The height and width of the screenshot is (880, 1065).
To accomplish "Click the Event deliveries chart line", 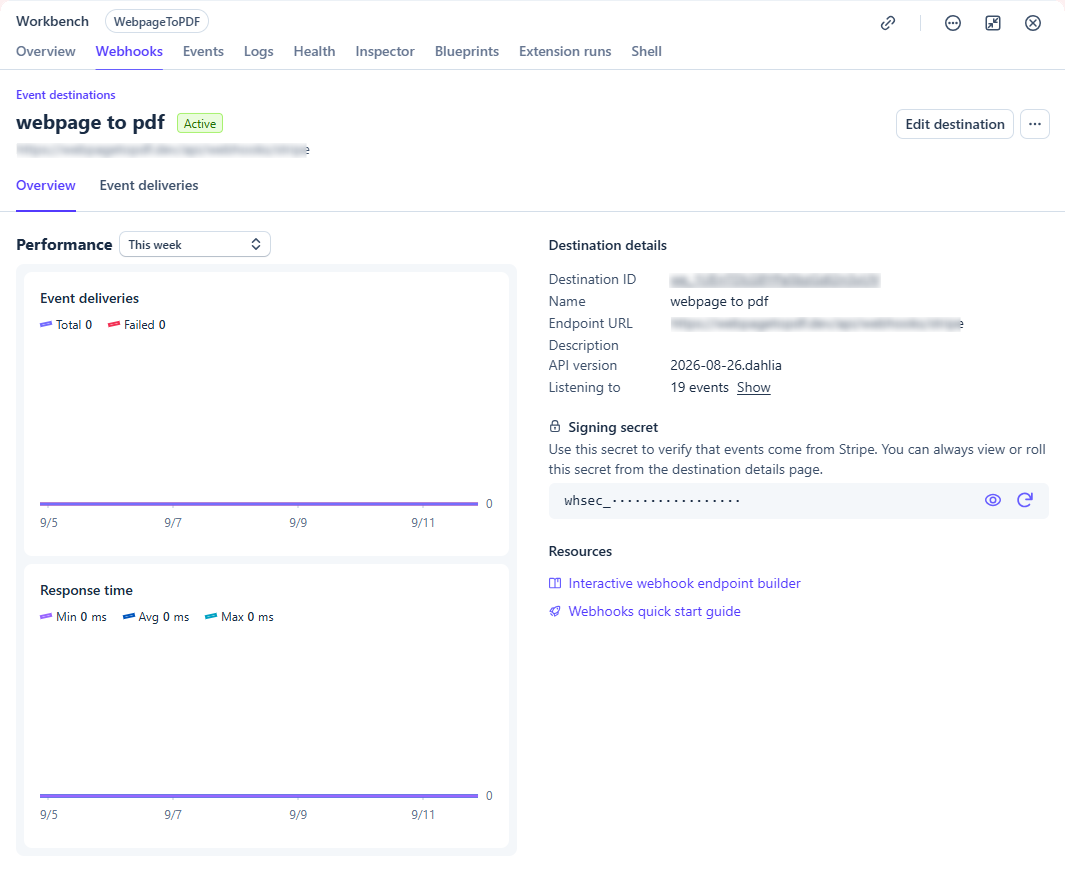I will [259, 504].
